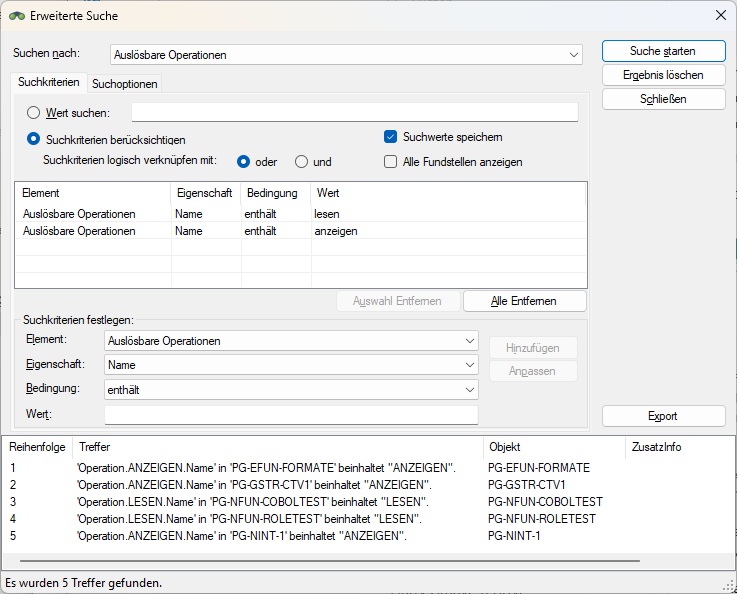
Task: Expand the Element combo box
Action: coord(470,341)
